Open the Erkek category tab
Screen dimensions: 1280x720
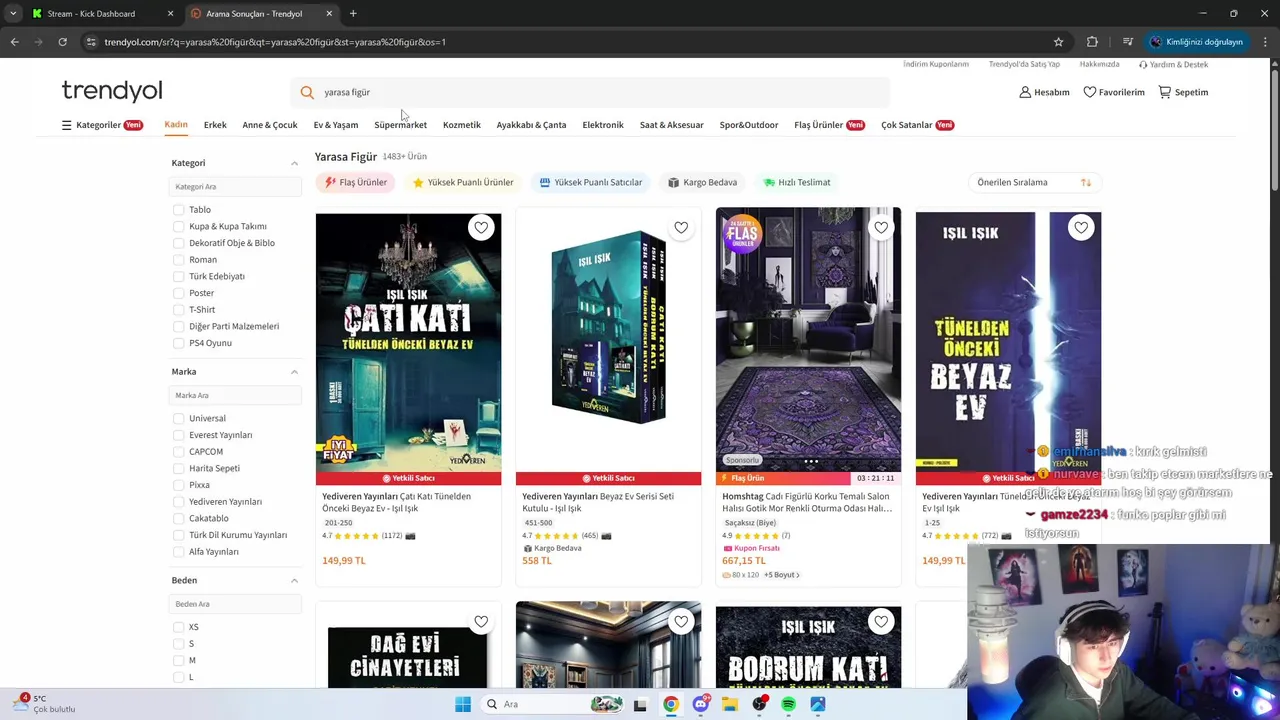(215, 125)
